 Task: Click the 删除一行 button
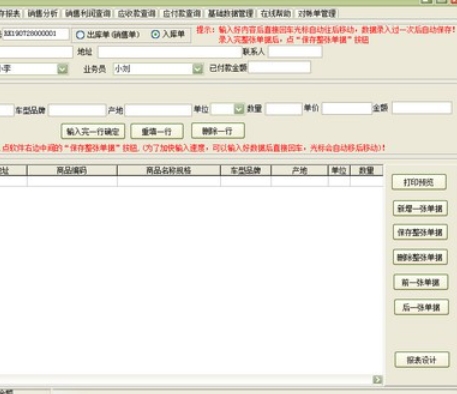[218, 131]
